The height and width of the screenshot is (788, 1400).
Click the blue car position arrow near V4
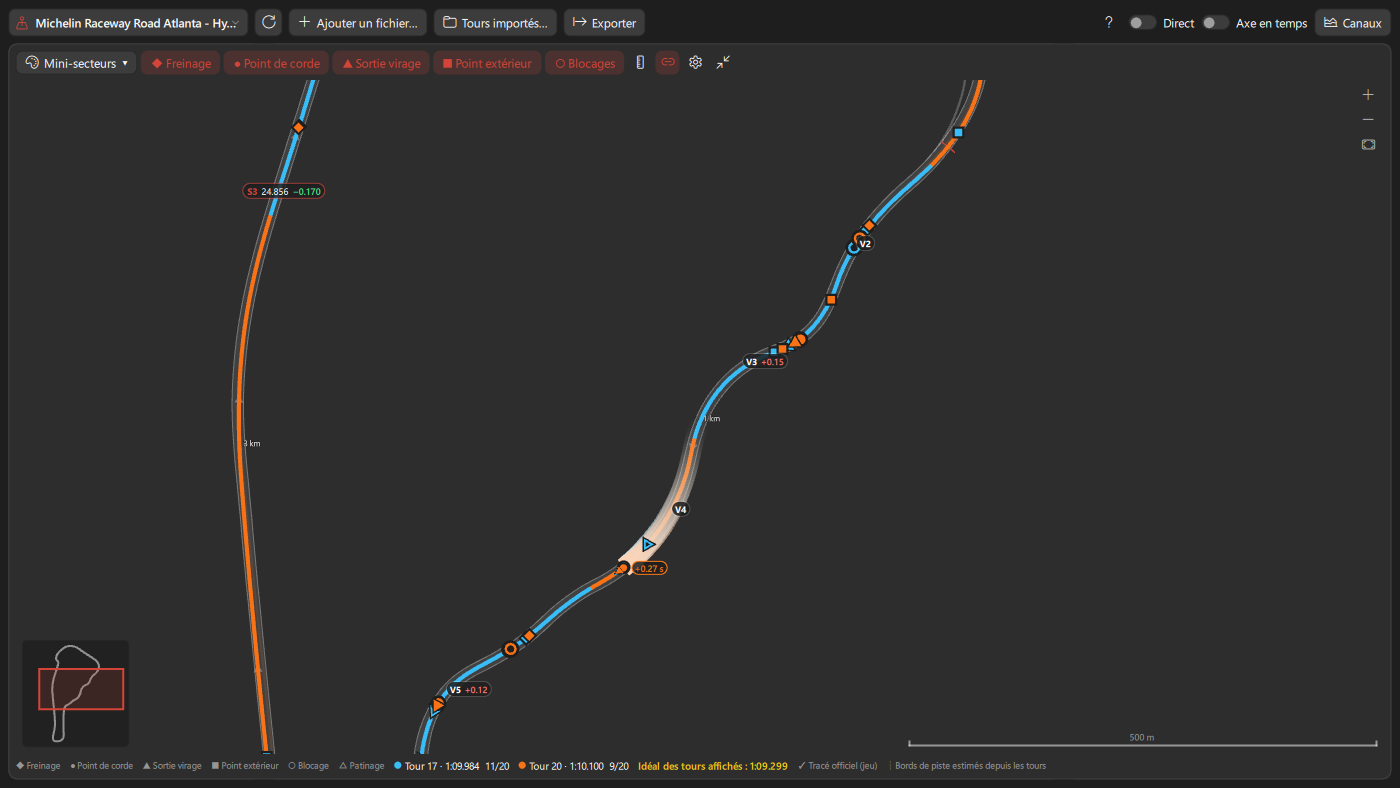(x=648, y=544)
